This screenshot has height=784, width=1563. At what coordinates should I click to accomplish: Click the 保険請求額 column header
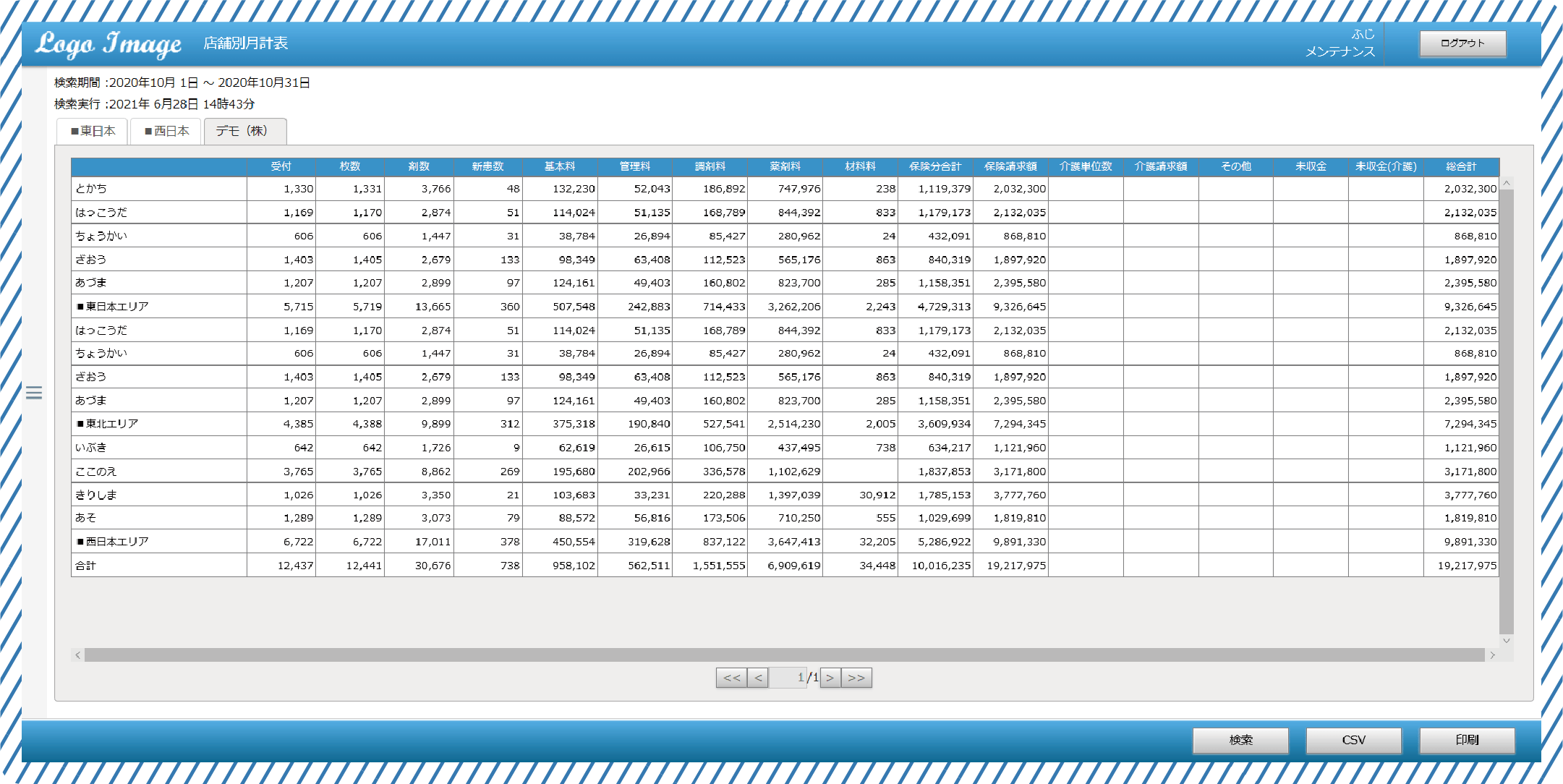coord(1010,166)
